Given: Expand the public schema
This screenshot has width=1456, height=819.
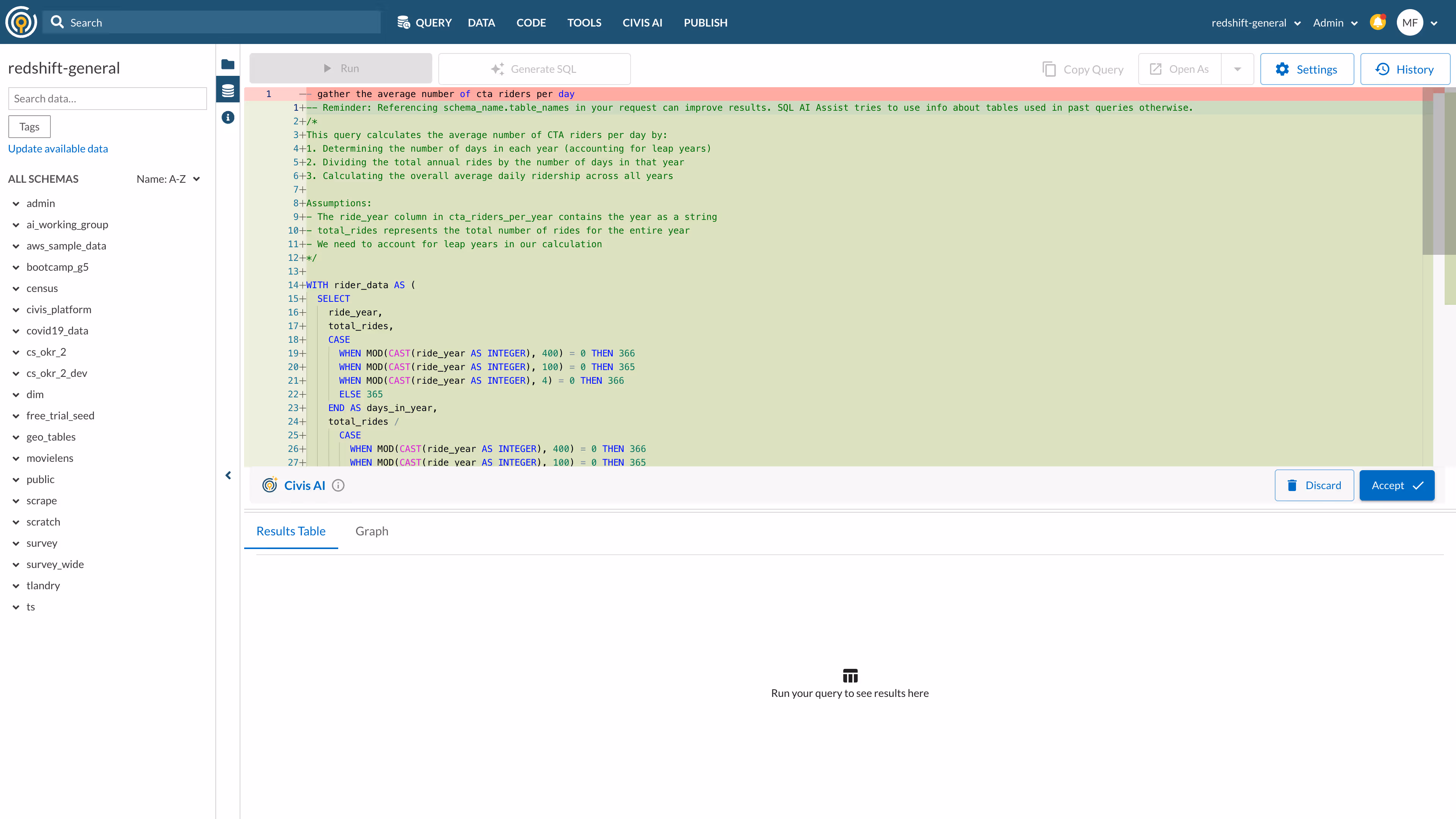Looking at the screenshot, I should (16, 479).
